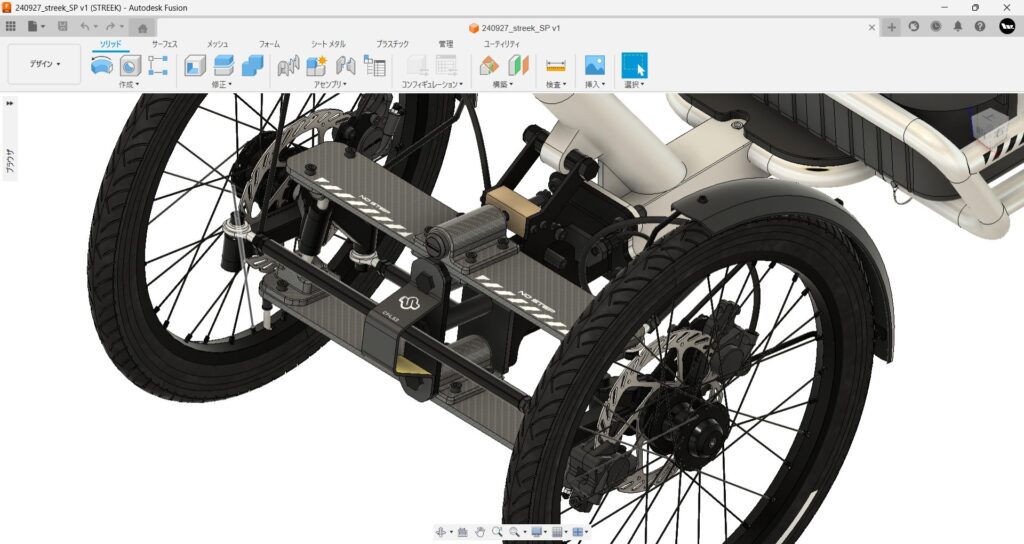Open the File menu icon
The width and height of the screenshot is (1024, 544).
click(36, 27)
